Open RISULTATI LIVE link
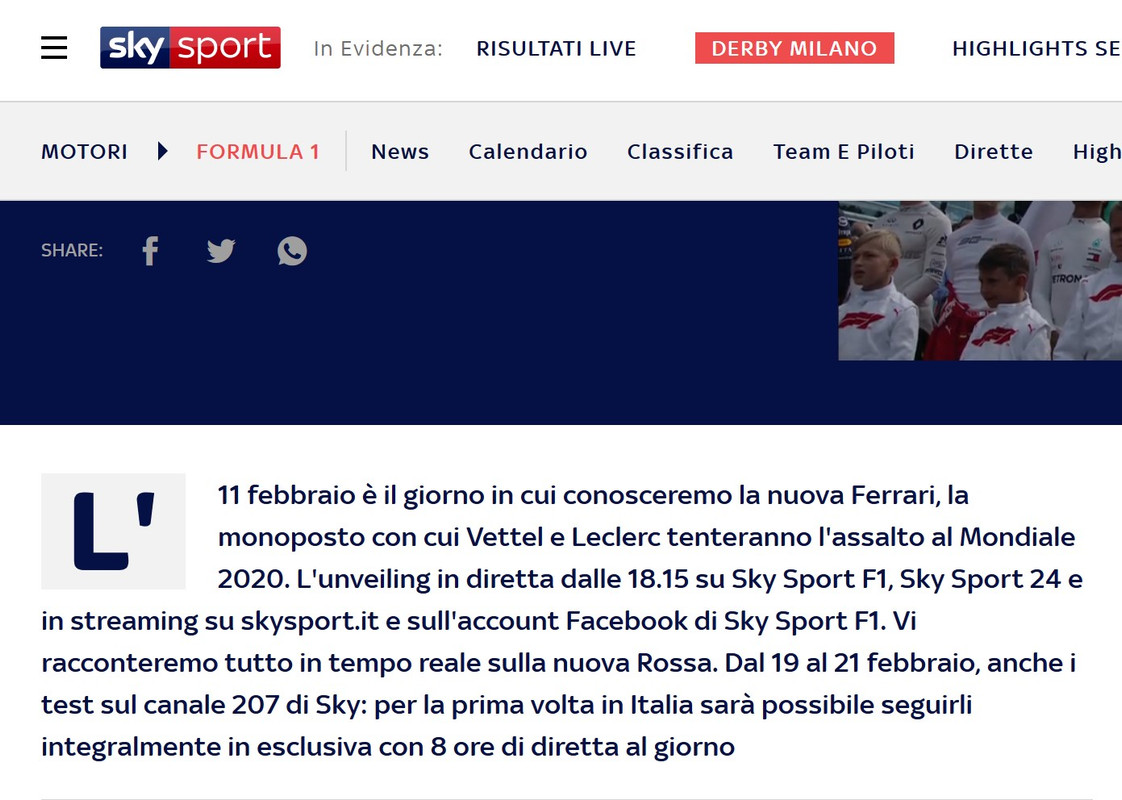 point(556,49)
